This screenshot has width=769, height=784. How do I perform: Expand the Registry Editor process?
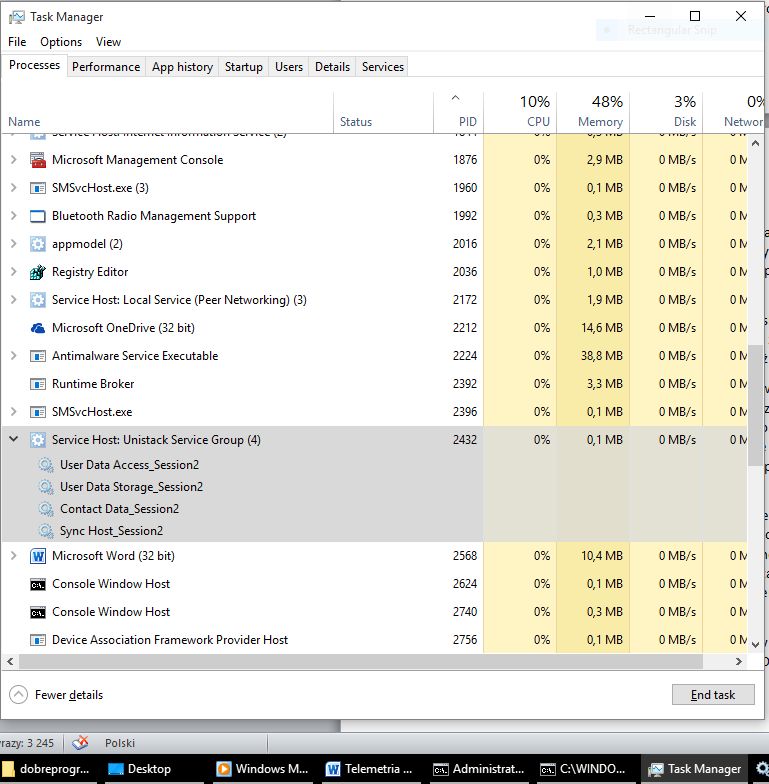pos(14,272)
